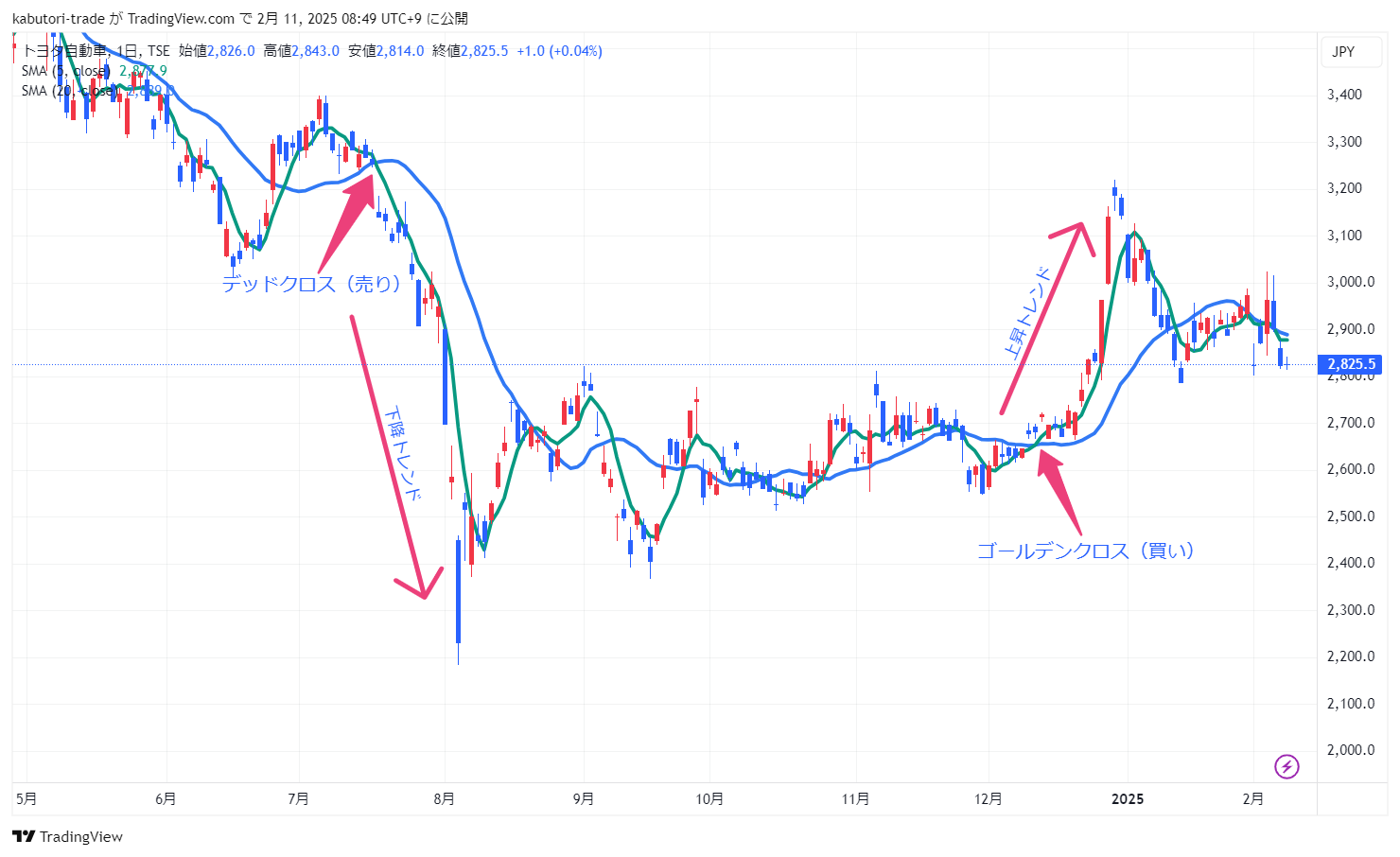Click the 2,400.0 price axis label
This screenshot has width=1400, height=857.
click(x=1351, y=563)
